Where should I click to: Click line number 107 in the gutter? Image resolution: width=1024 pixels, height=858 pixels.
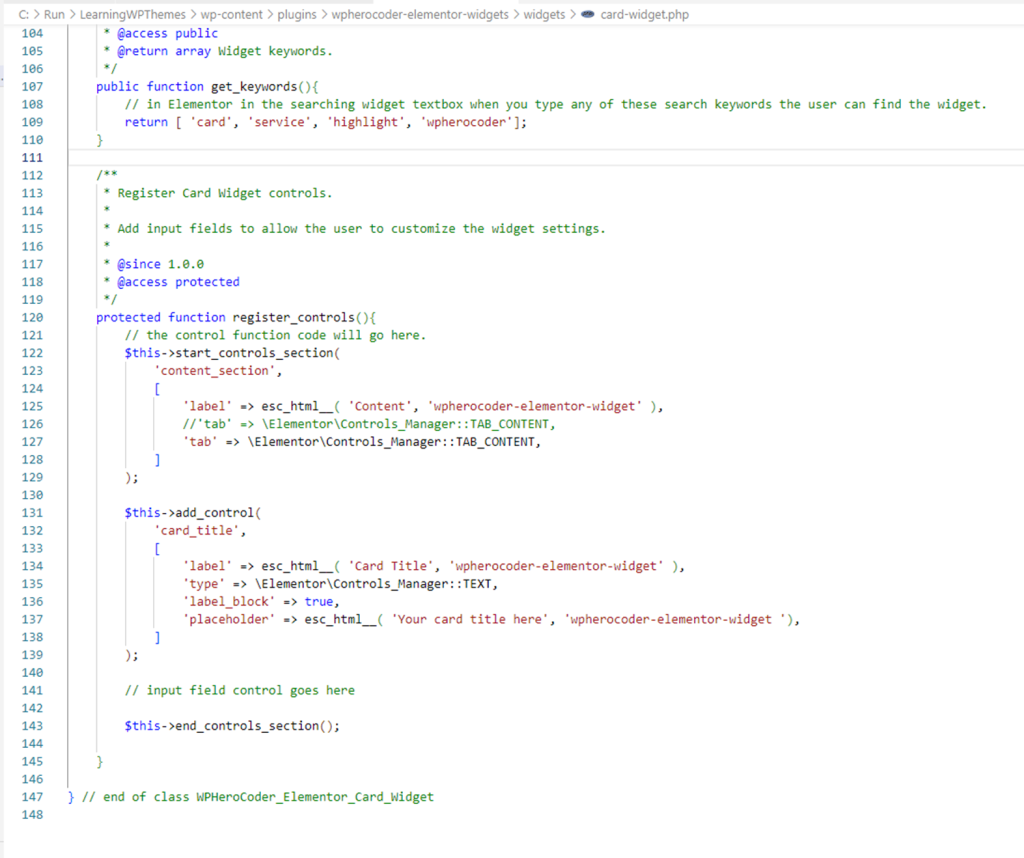coord(31,87)
